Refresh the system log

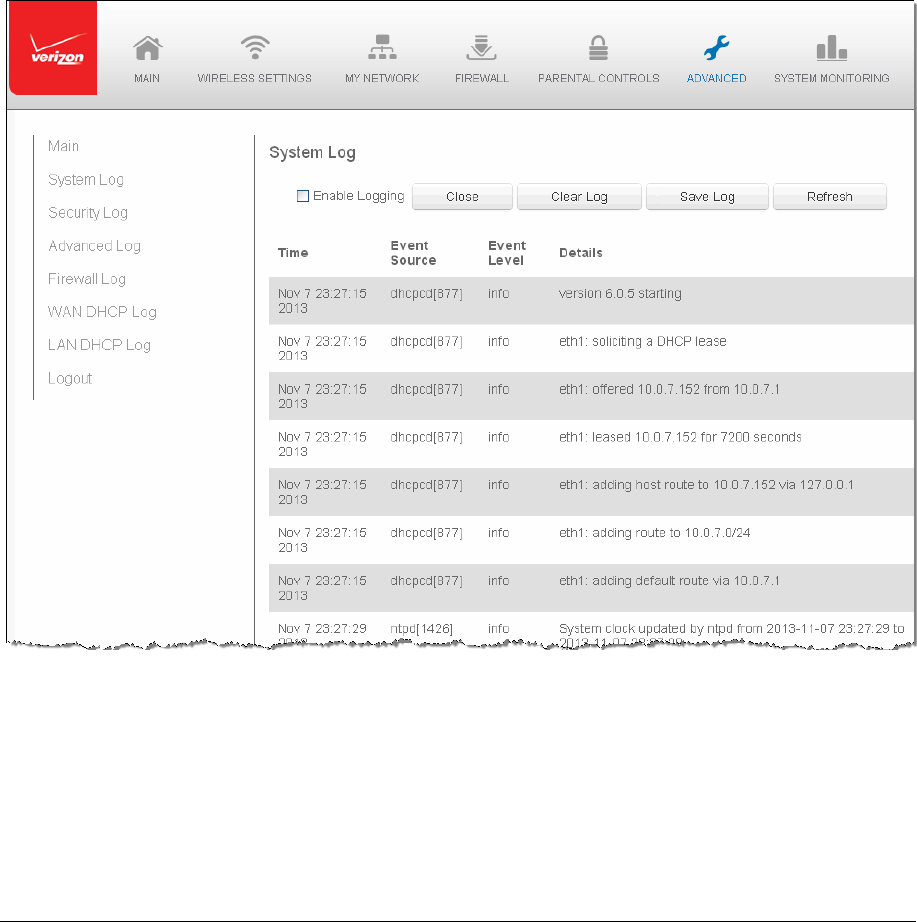[x=829, y=196]
